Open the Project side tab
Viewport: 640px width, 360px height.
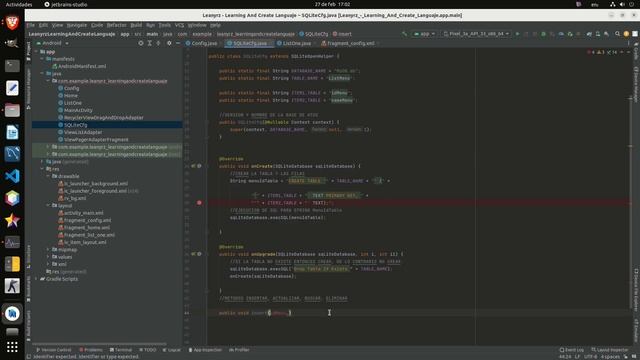[28, 51]
